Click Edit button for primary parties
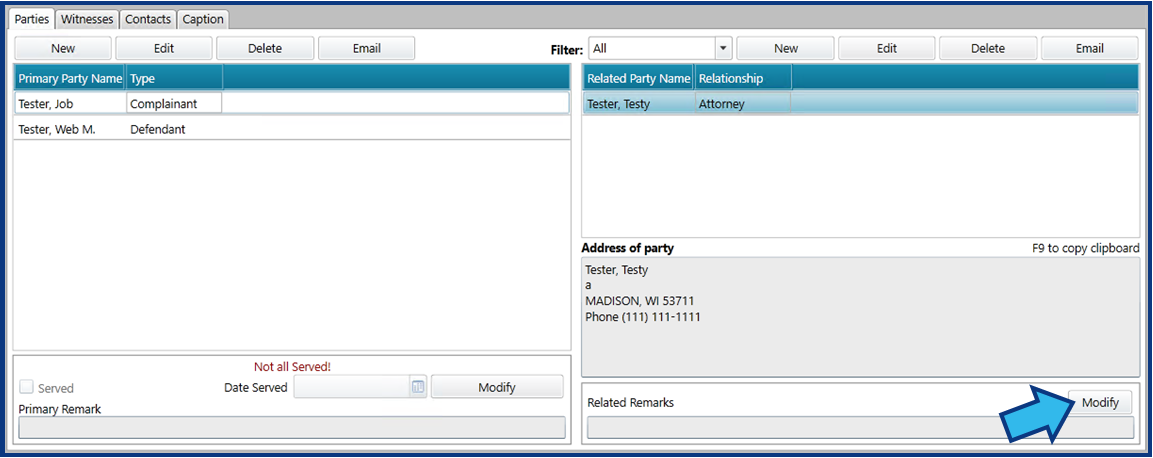The image size is (1153, 458). point(164,49)
